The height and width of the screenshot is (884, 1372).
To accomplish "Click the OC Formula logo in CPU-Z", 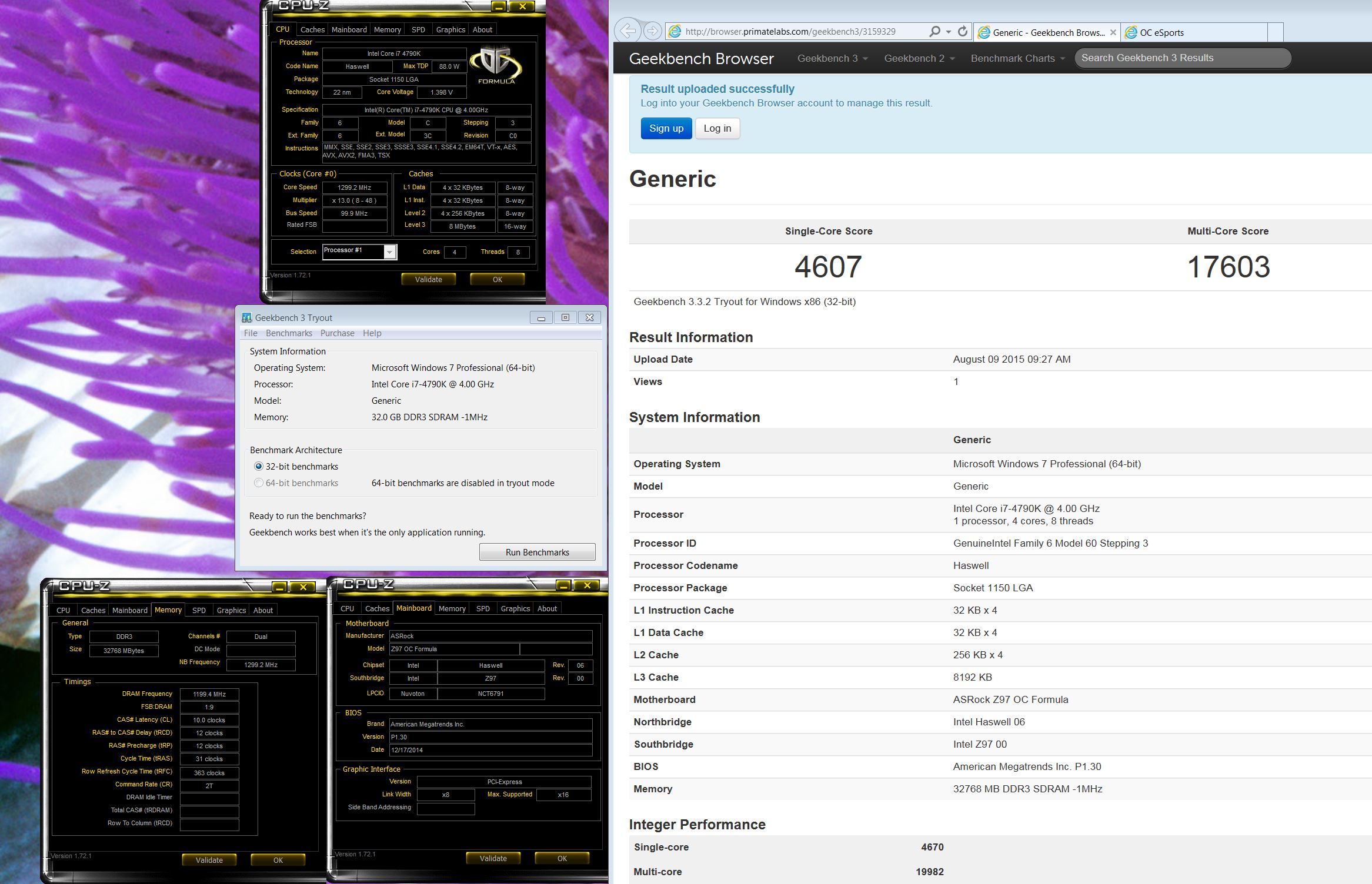I will click(496, 65).
